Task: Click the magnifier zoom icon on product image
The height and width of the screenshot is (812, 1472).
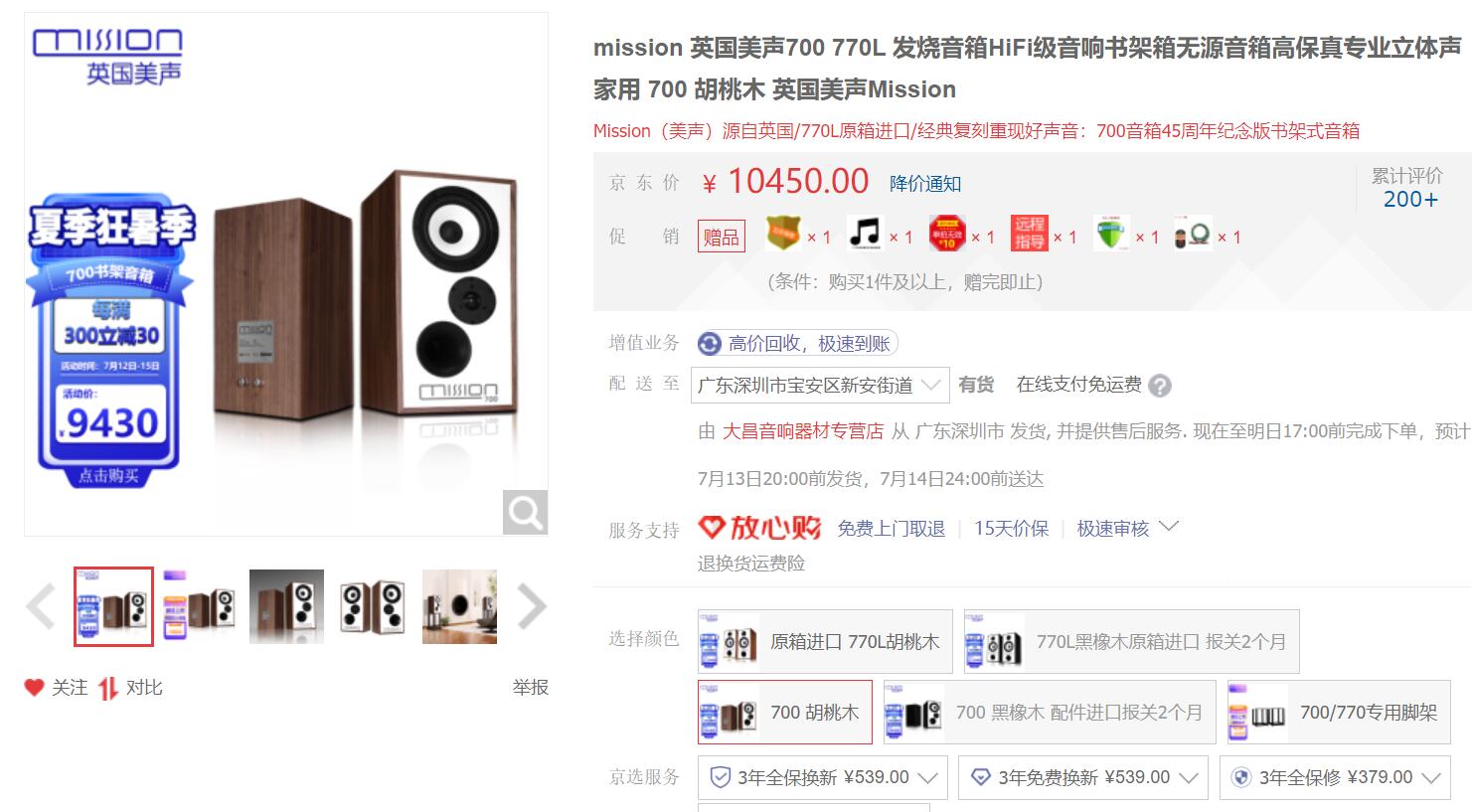Action: pyautogui.click(x=525, y=512)
